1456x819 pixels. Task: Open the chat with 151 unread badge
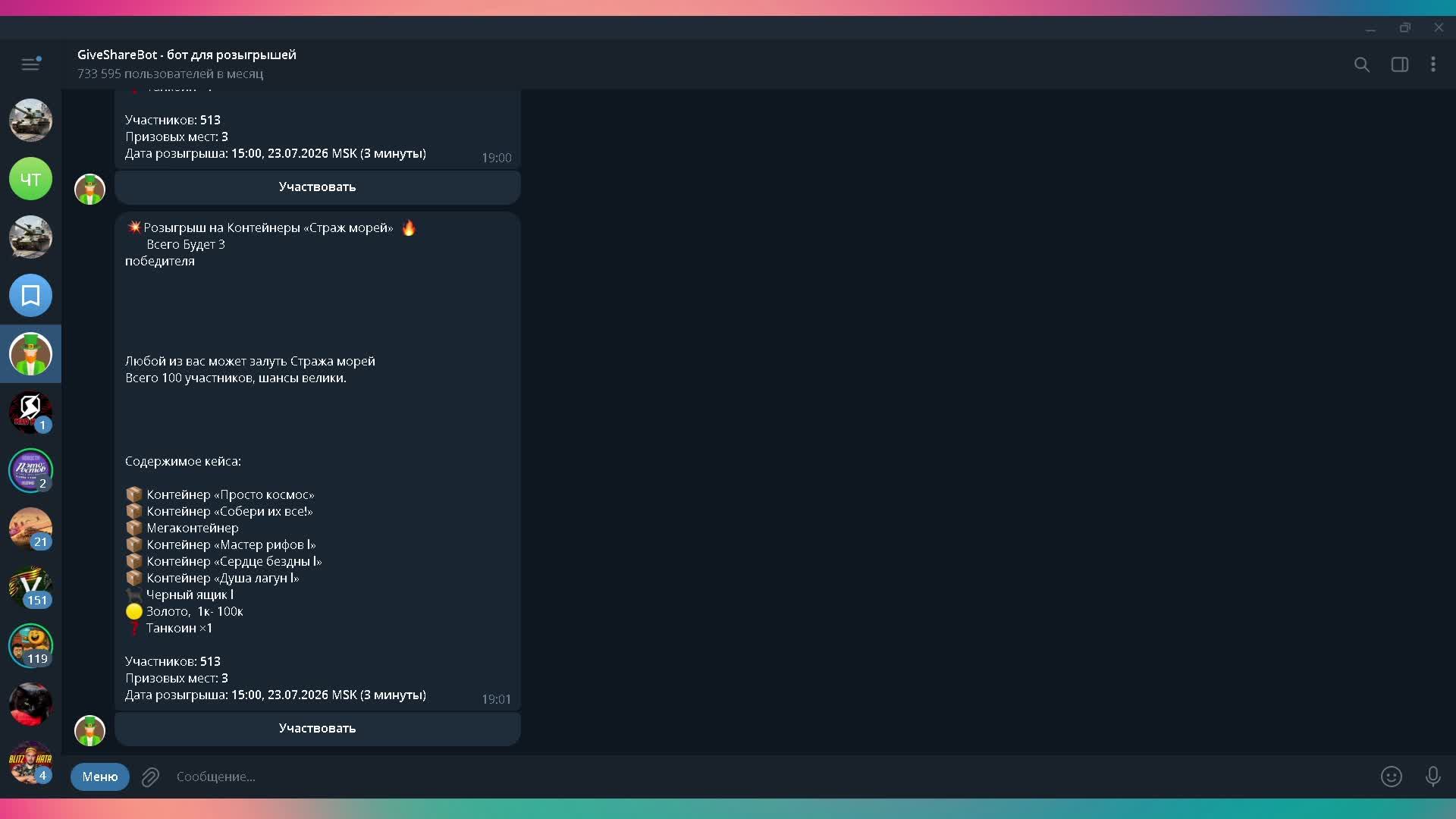30,588
